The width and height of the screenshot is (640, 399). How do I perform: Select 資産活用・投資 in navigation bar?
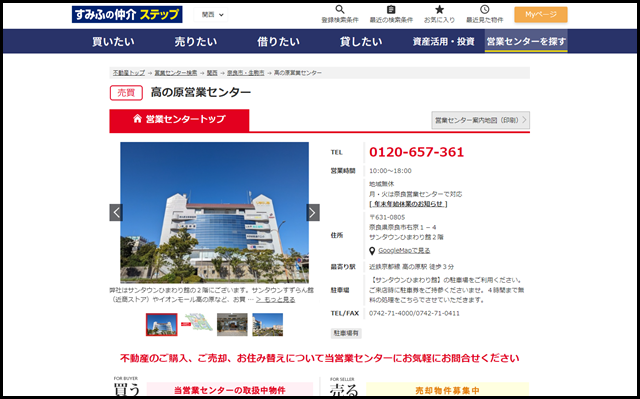[x=444, y=42]
